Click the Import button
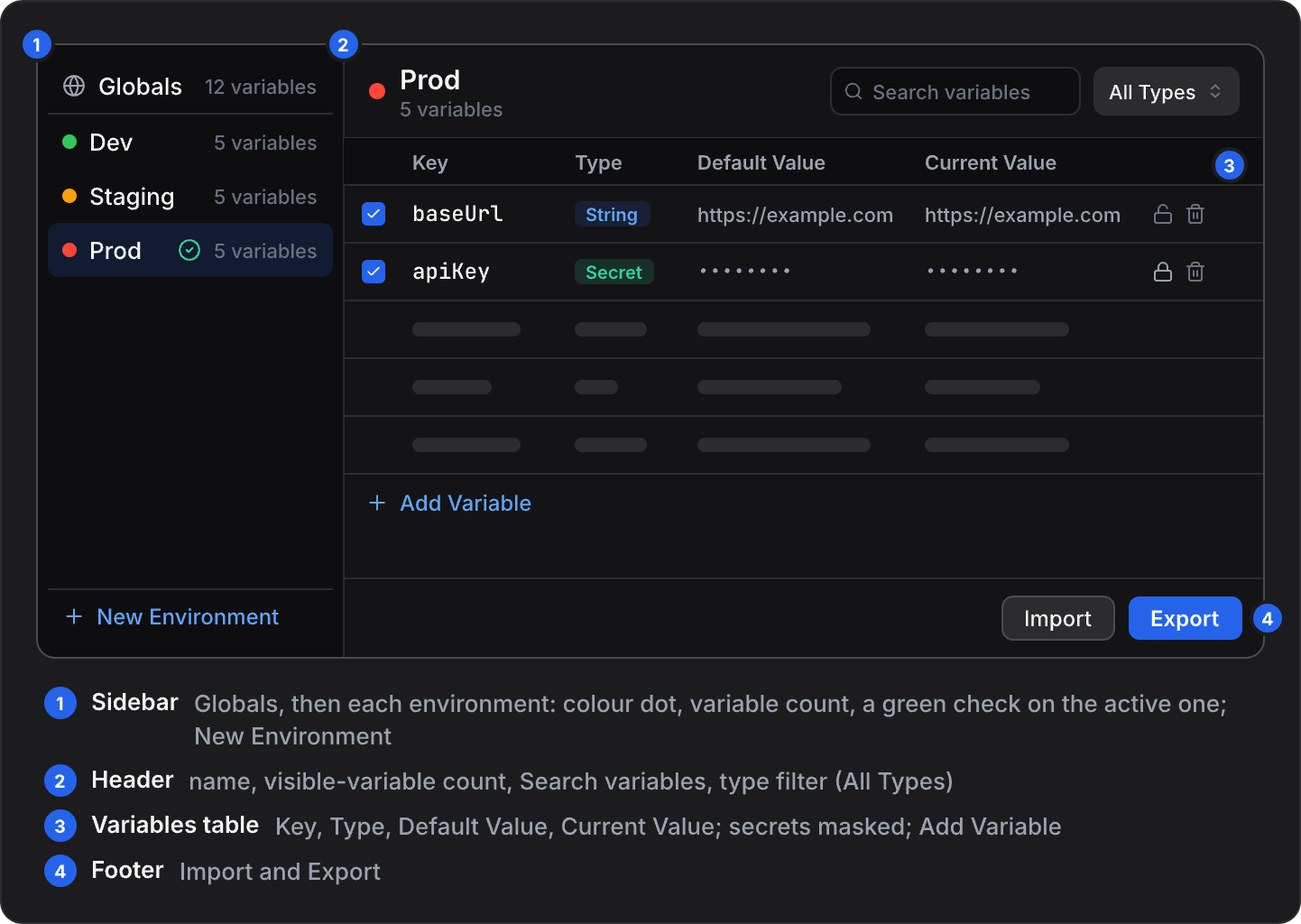 (1057, 618)
